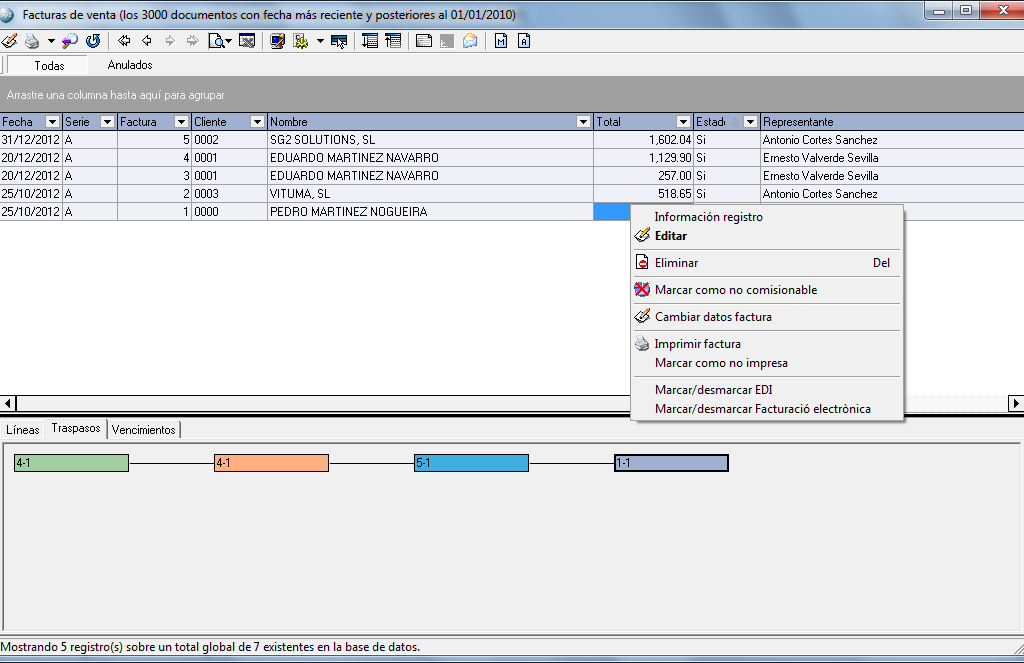Select the SG2 SOLUTIONS, SL row name

[x=430, y=140]
